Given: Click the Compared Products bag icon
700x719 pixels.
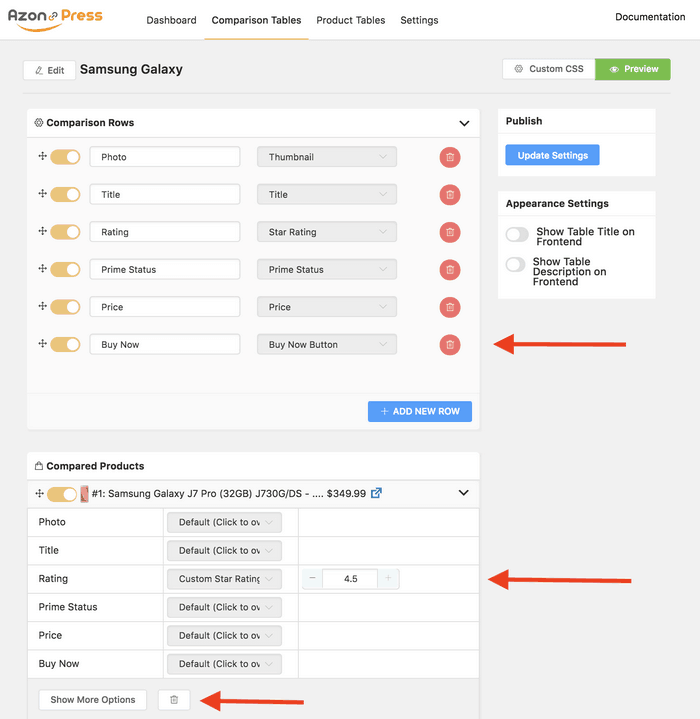Looking at the screenshot, I should [39, 466].
